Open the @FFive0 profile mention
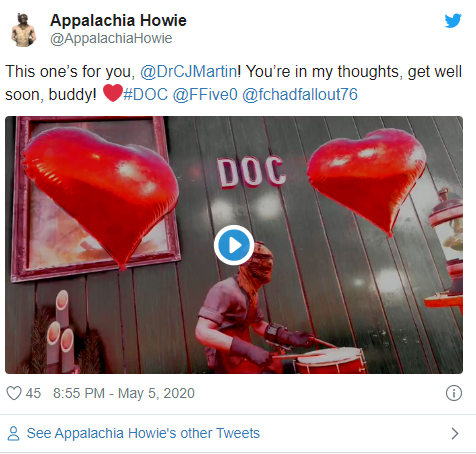 (x=205, y=94)
